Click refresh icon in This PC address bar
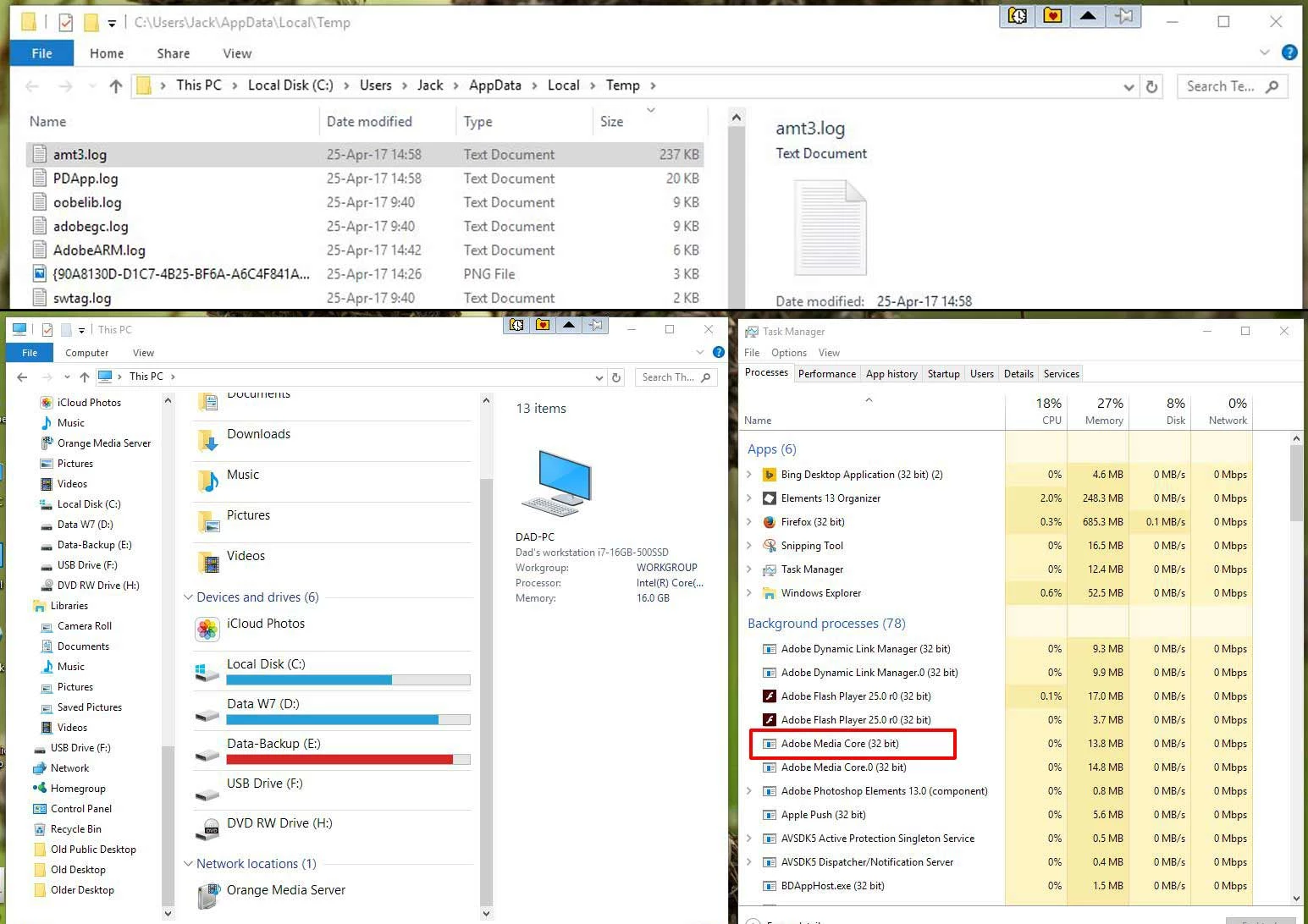This screenshot has width=1308, height=924. [x=616, y=377]
